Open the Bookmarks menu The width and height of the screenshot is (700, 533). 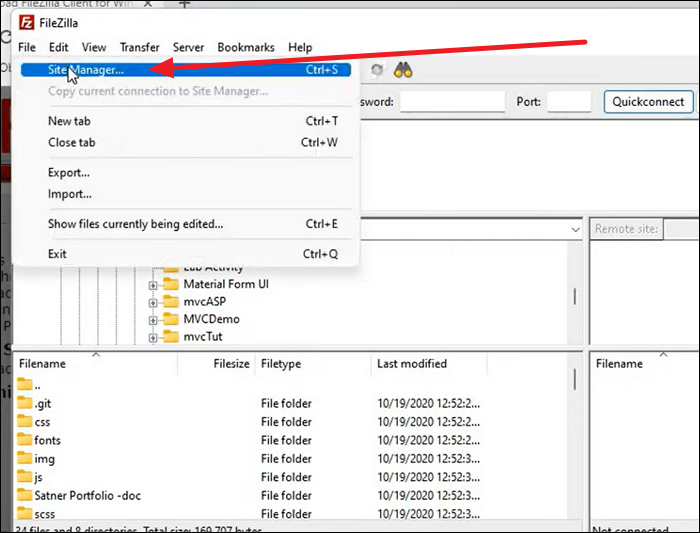click(246, 47)
